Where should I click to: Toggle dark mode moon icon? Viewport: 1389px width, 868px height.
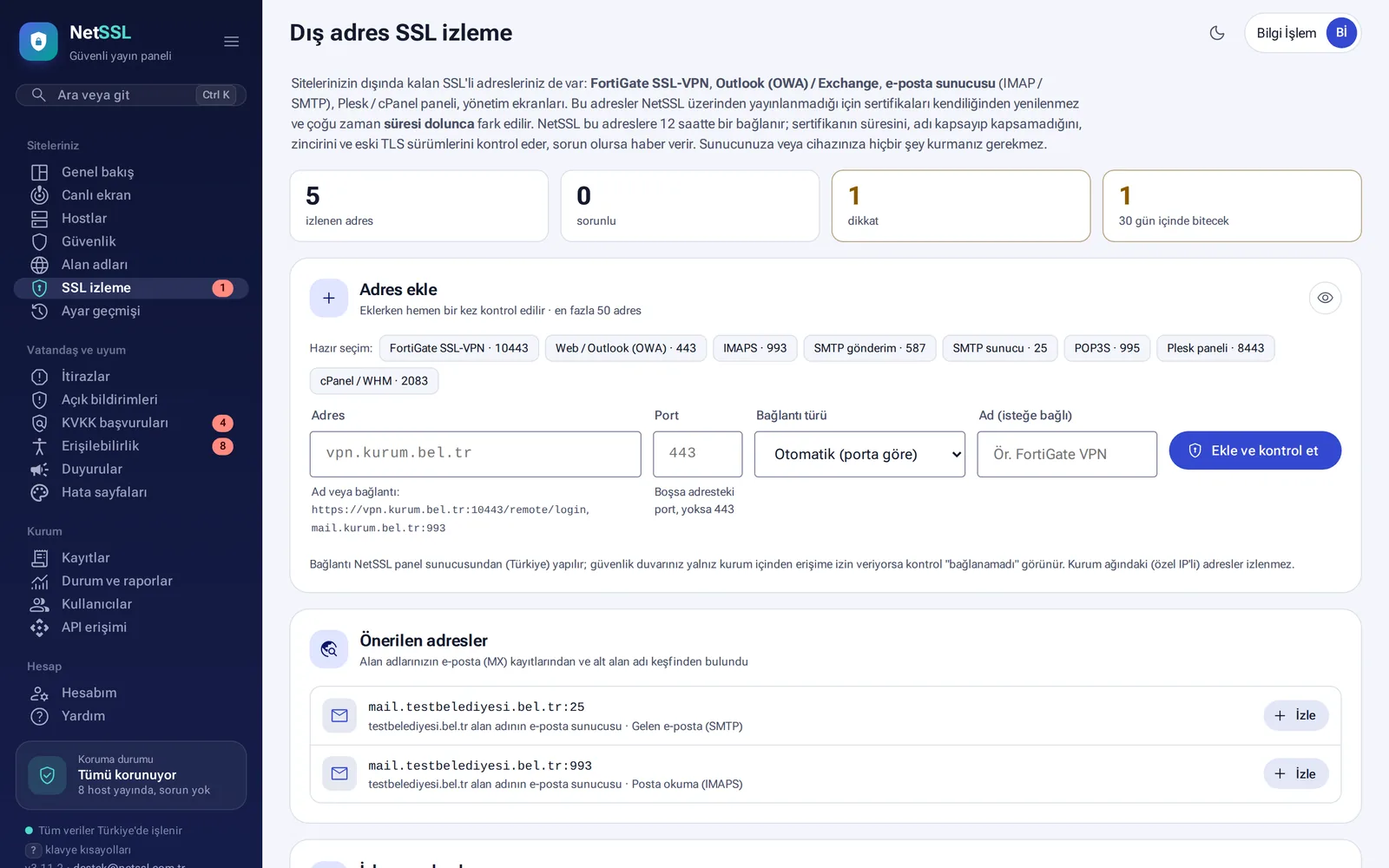pos(1217,33)
